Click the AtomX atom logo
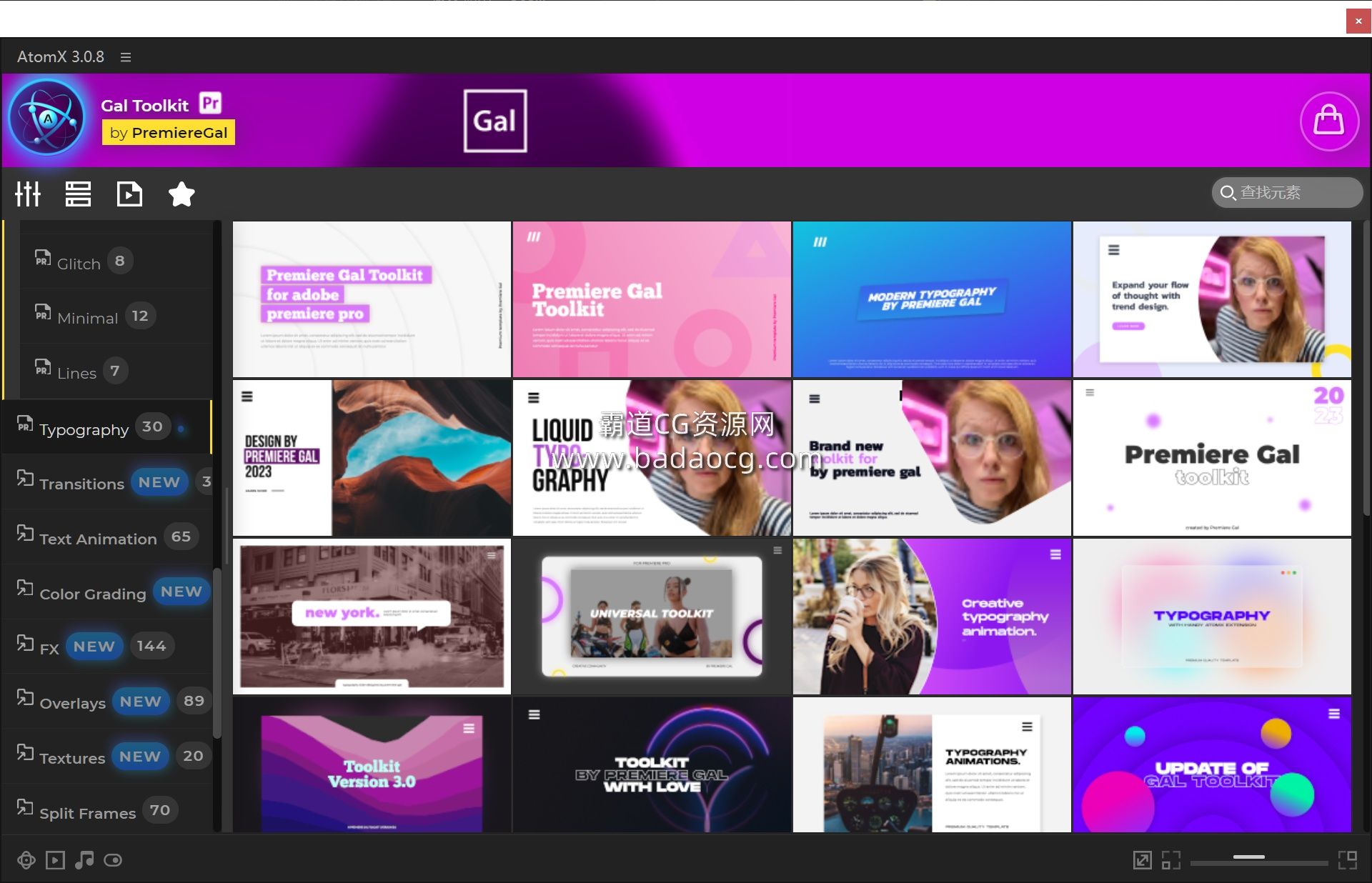The width and height of the screenshot is (1372, 883). [47, 119]
